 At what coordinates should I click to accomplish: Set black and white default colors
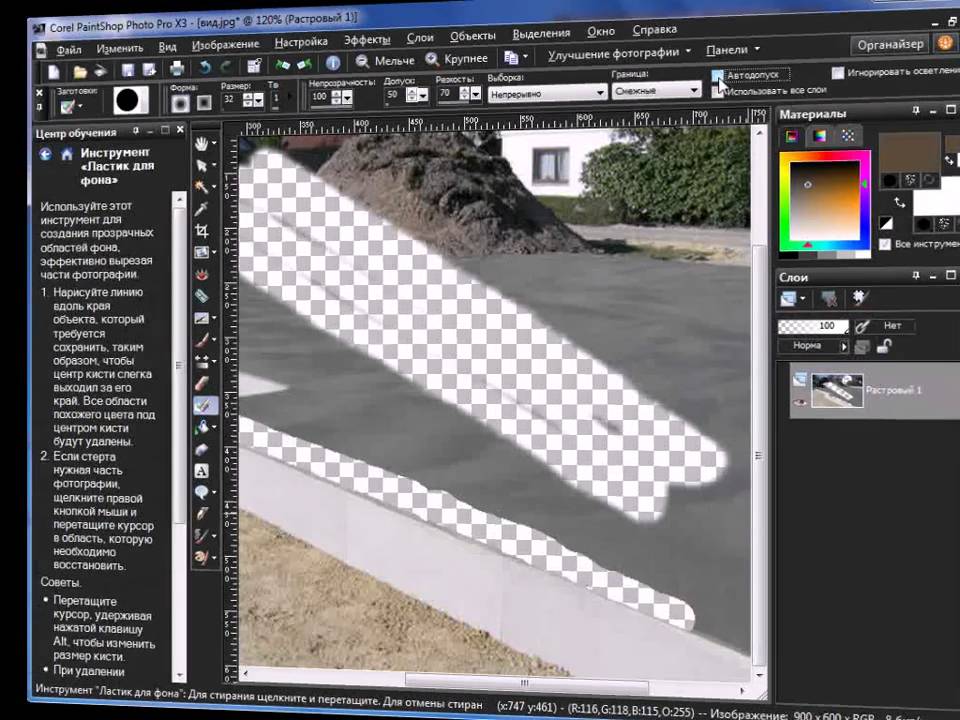coord(885,223)
